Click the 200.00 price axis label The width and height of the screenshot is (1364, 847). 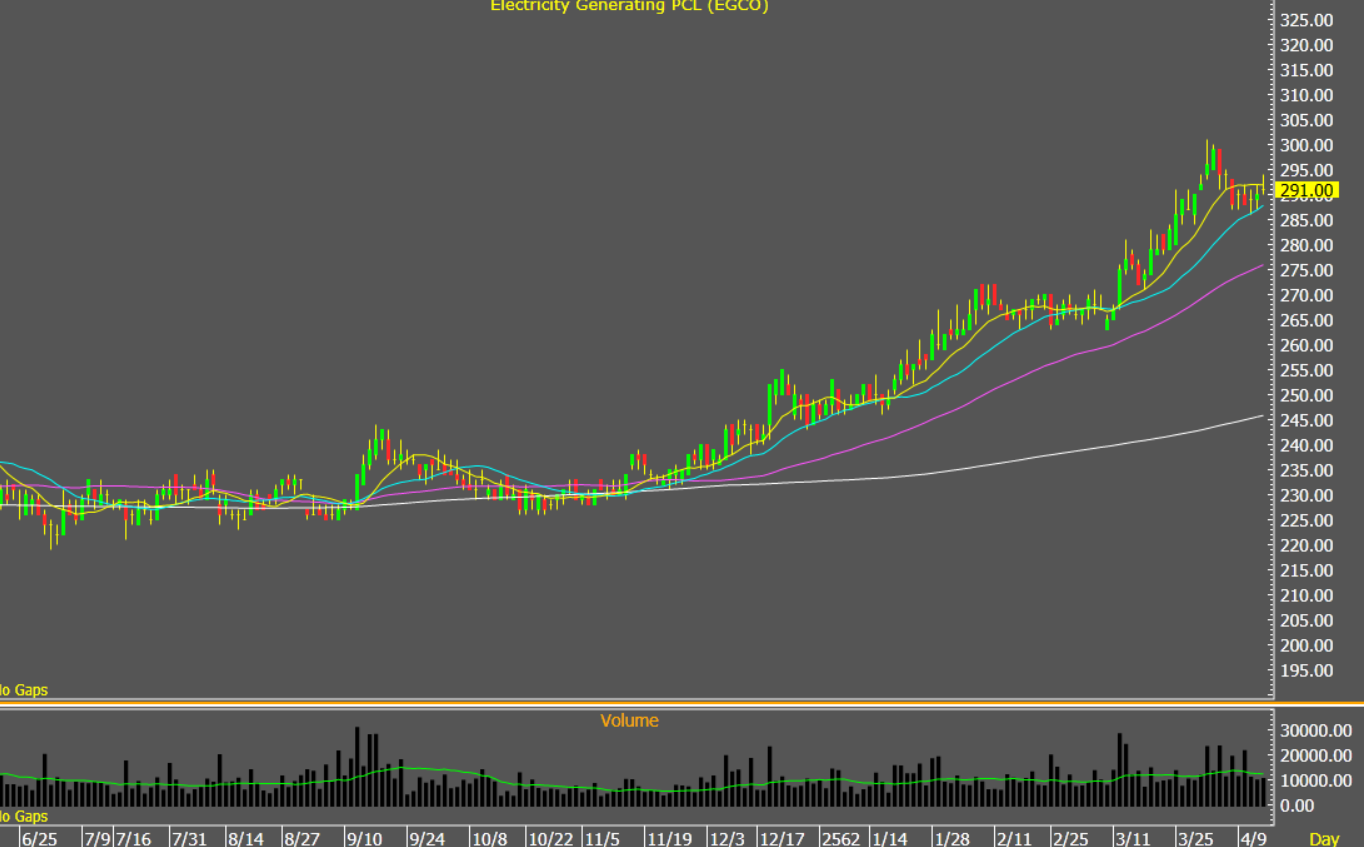pos(1307,645)
